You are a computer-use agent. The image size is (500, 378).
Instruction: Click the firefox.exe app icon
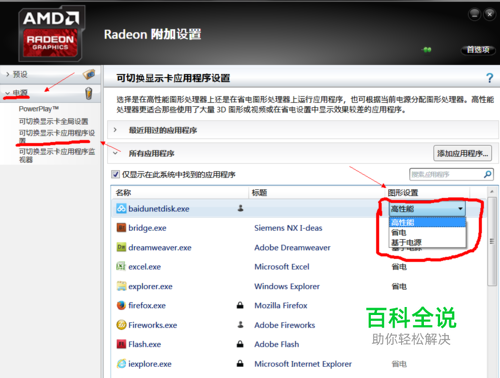(x=121, y=305)
